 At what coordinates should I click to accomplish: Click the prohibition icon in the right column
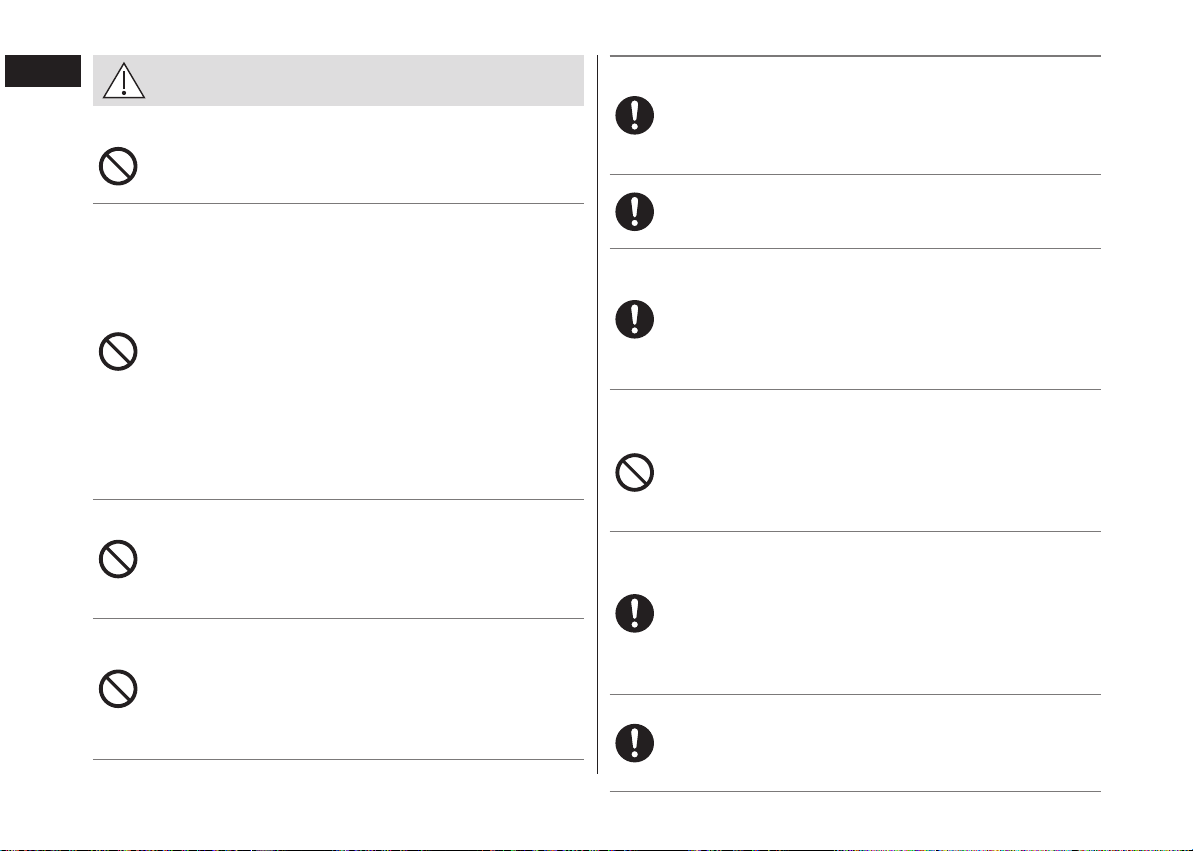[635, 473]
